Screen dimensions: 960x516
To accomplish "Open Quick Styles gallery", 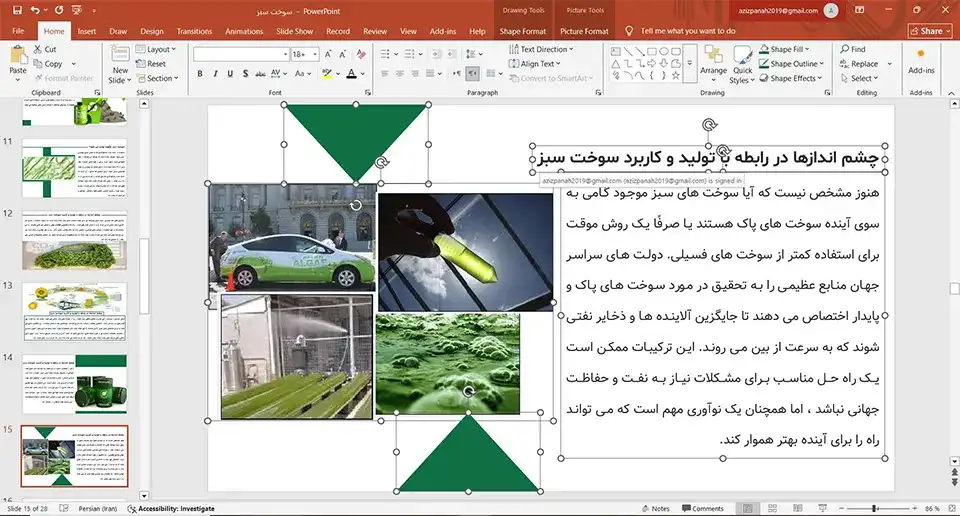I will (742, 65).
